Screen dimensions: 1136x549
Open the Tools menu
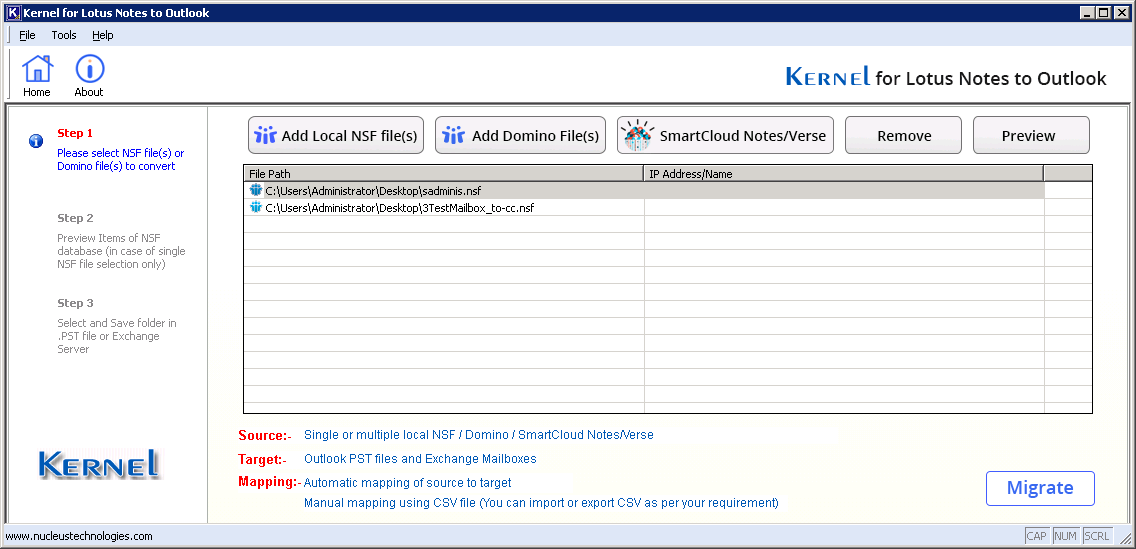(64, 35)
